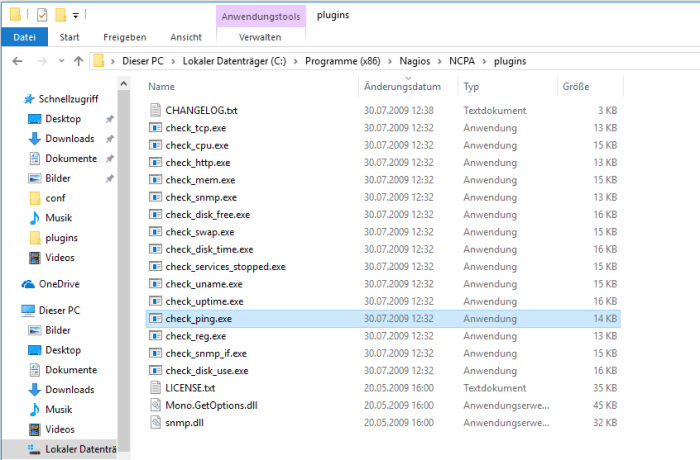Screen dimensions: 700x460
Task: Select Schnellzugriff in the navigation pane
Action: coord(68,99)
